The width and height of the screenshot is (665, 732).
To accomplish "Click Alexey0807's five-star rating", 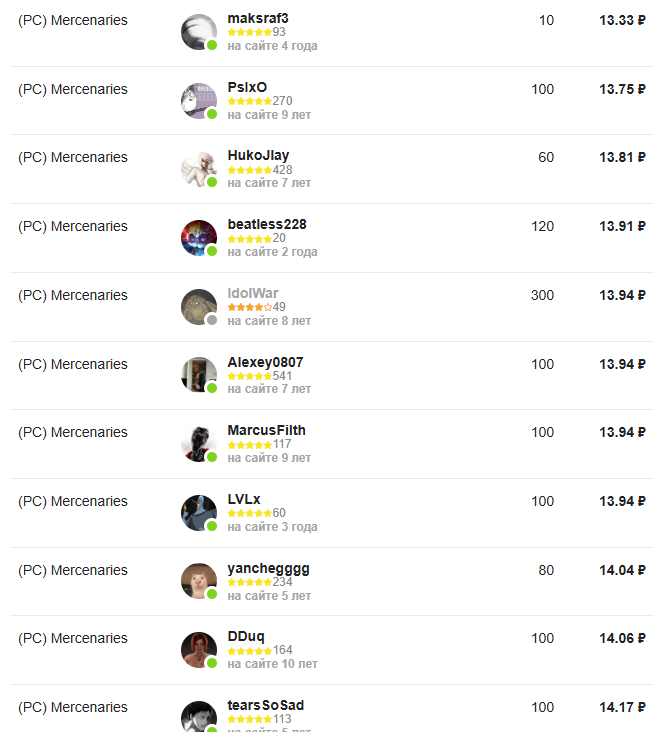I will 249,376.
